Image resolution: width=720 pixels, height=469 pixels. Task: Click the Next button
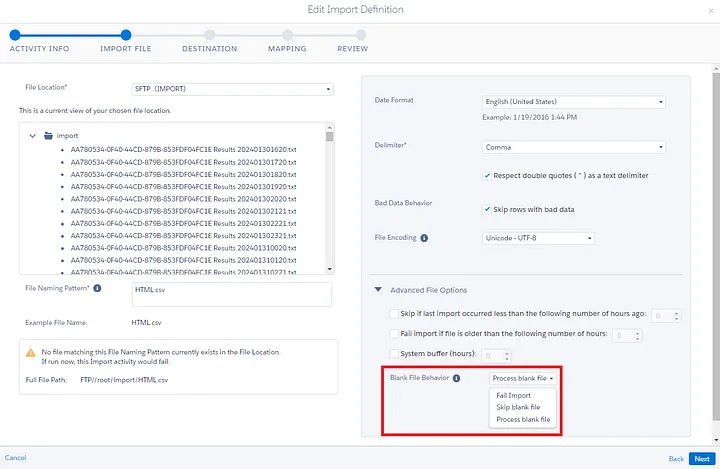[x=702, y=458]
